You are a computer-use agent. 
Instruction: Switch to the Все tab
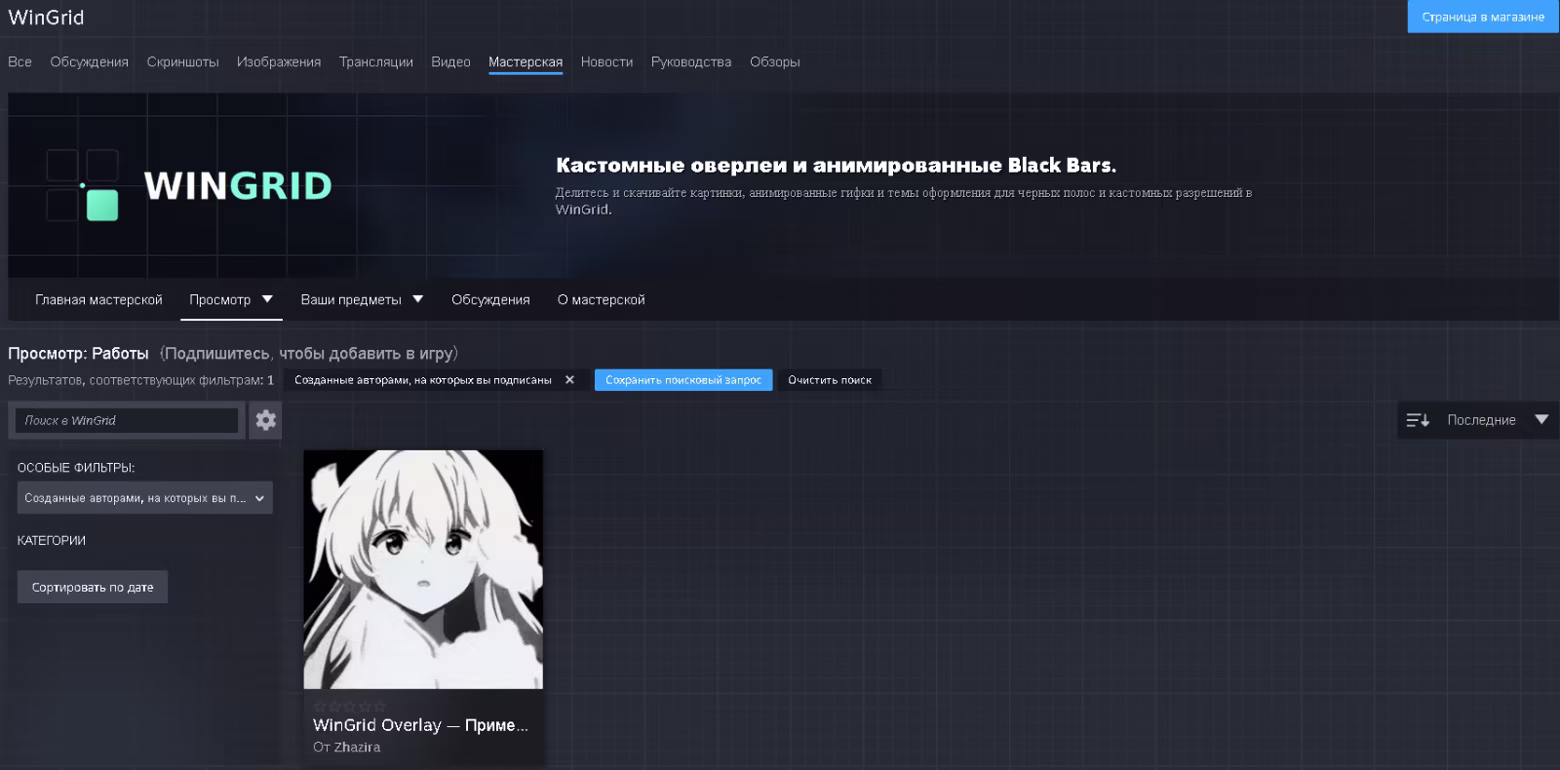pos(20,62)
